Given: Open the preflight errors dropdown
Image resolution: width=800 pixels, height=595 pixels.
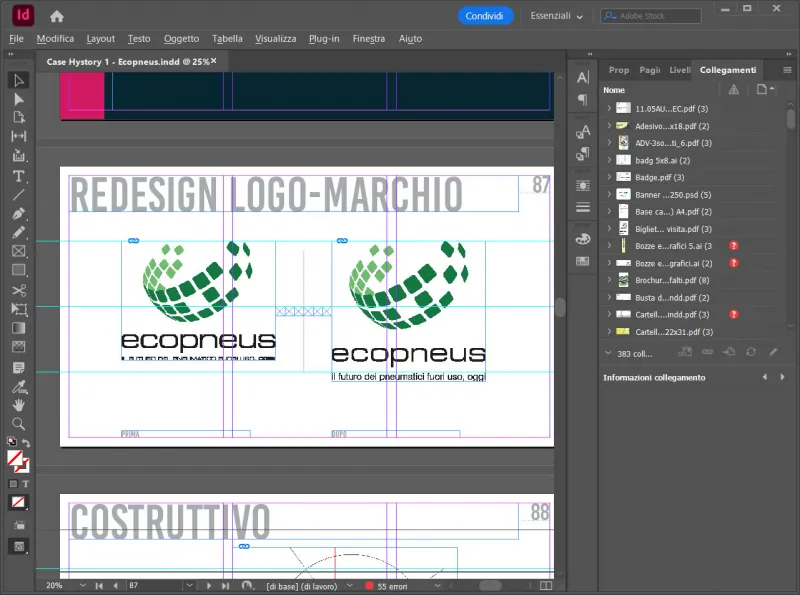Looking at the screenshot, I should (x=437, y=585).
